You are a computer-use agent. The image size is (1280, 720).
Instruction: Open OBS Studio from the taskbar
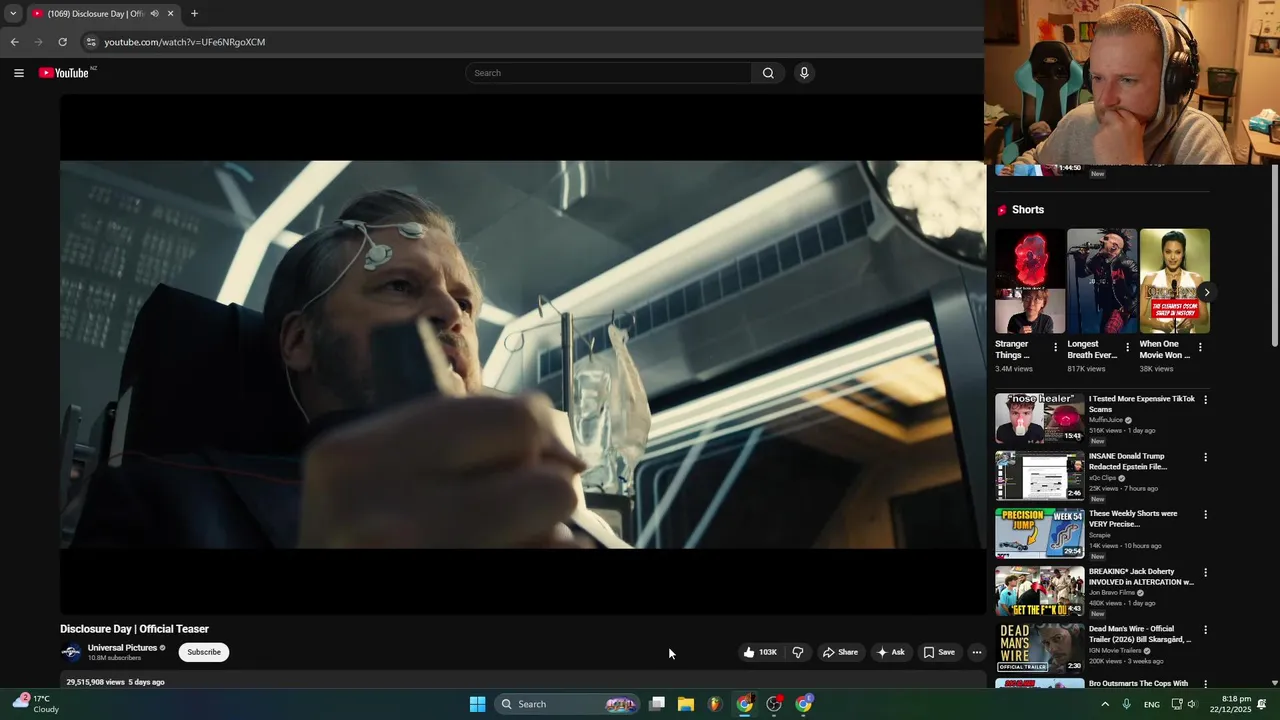click(x=774, y=704)
